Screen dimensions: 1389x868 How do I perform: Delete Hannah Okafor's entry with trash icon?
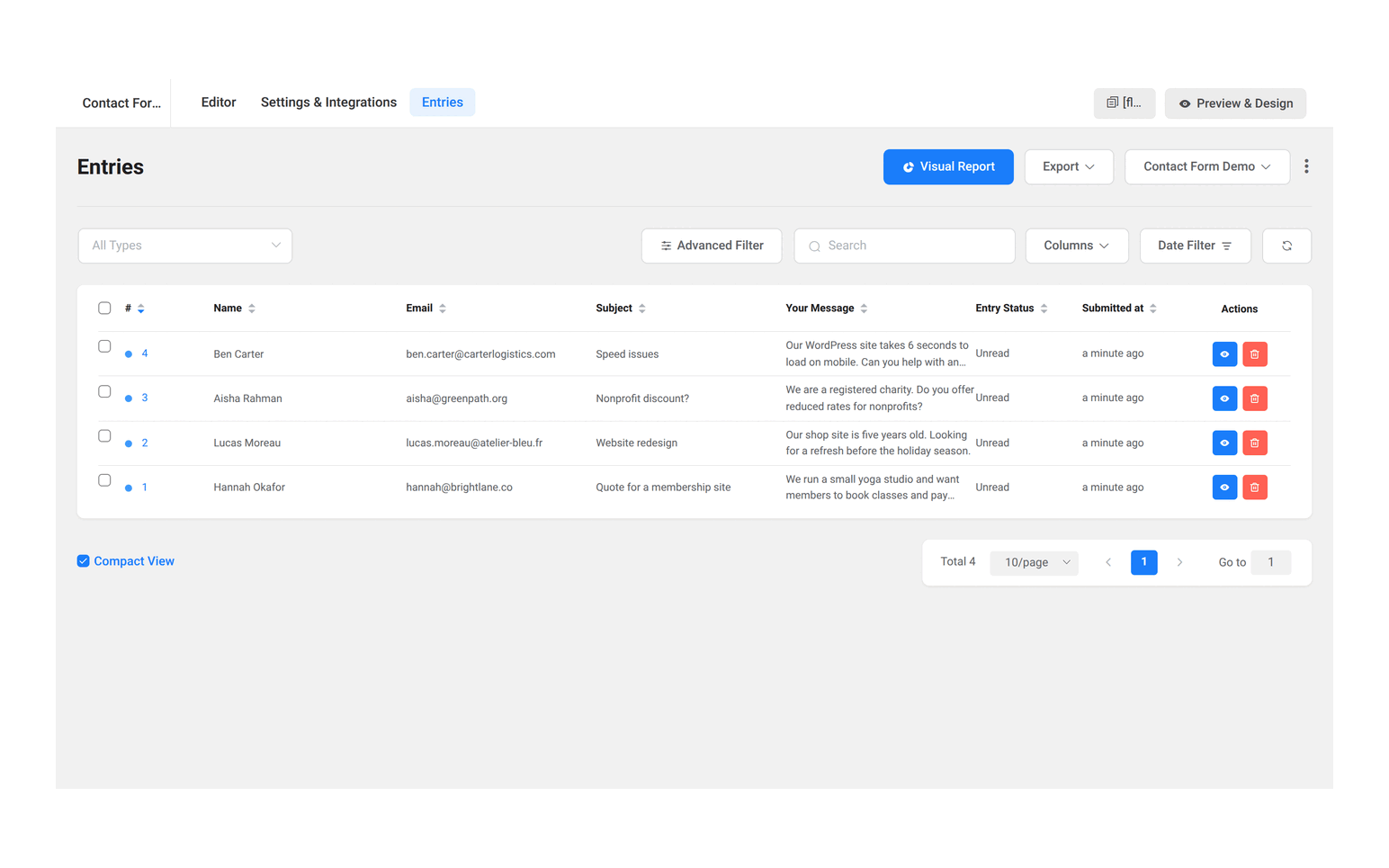pyautogui.click(x=1255, y=488)
